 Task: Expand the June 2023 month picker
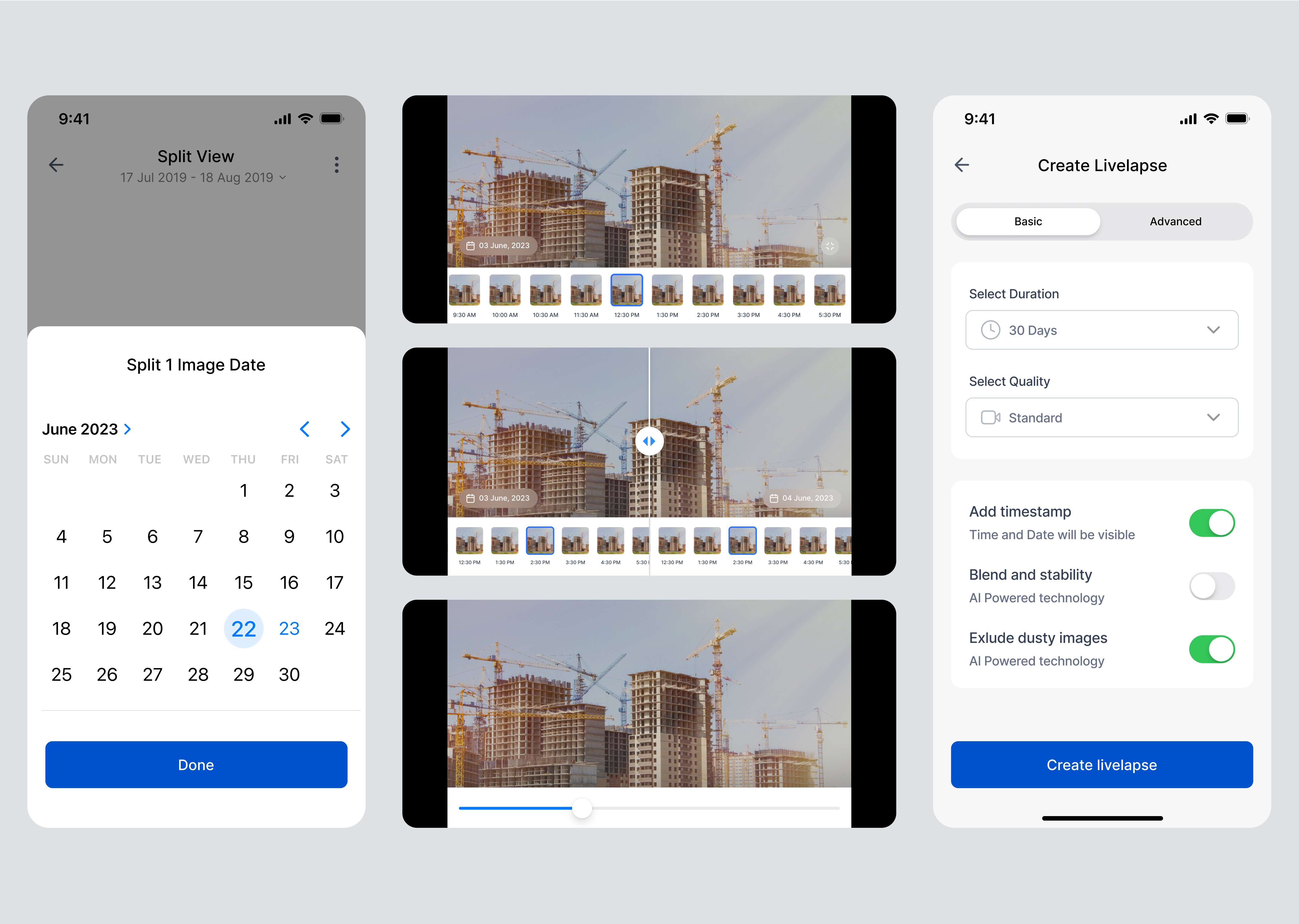[87, 429]
